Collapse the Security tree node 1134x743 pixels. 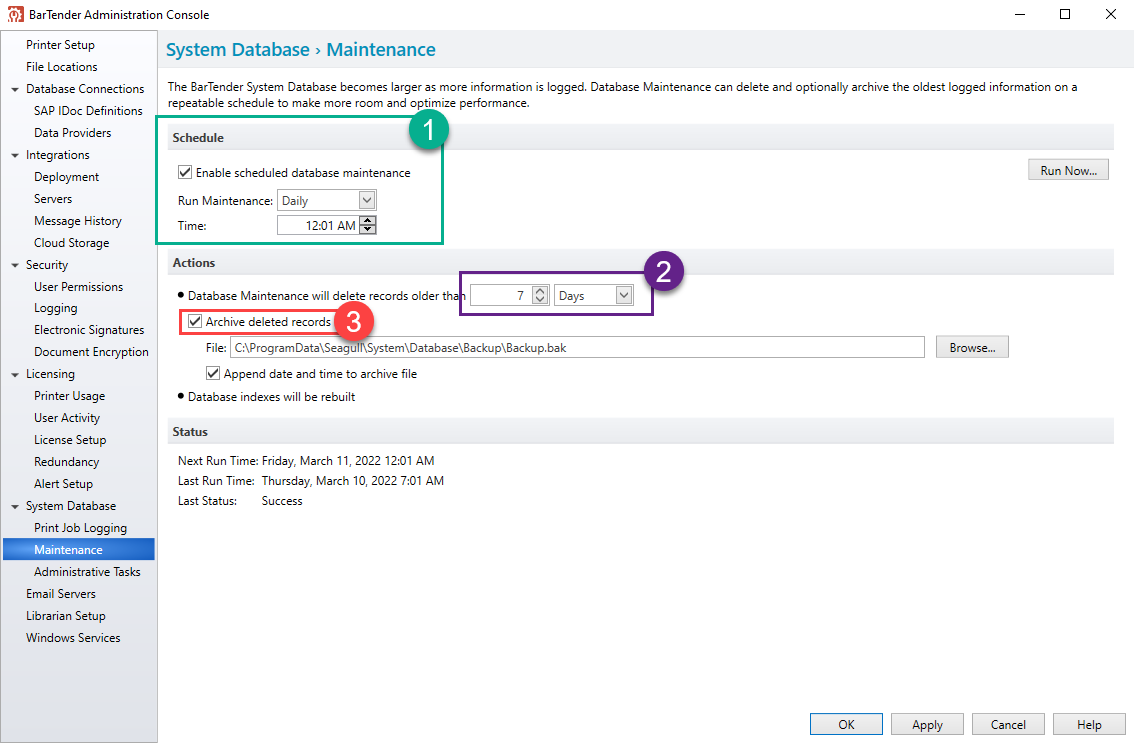[x=14, y=265]
